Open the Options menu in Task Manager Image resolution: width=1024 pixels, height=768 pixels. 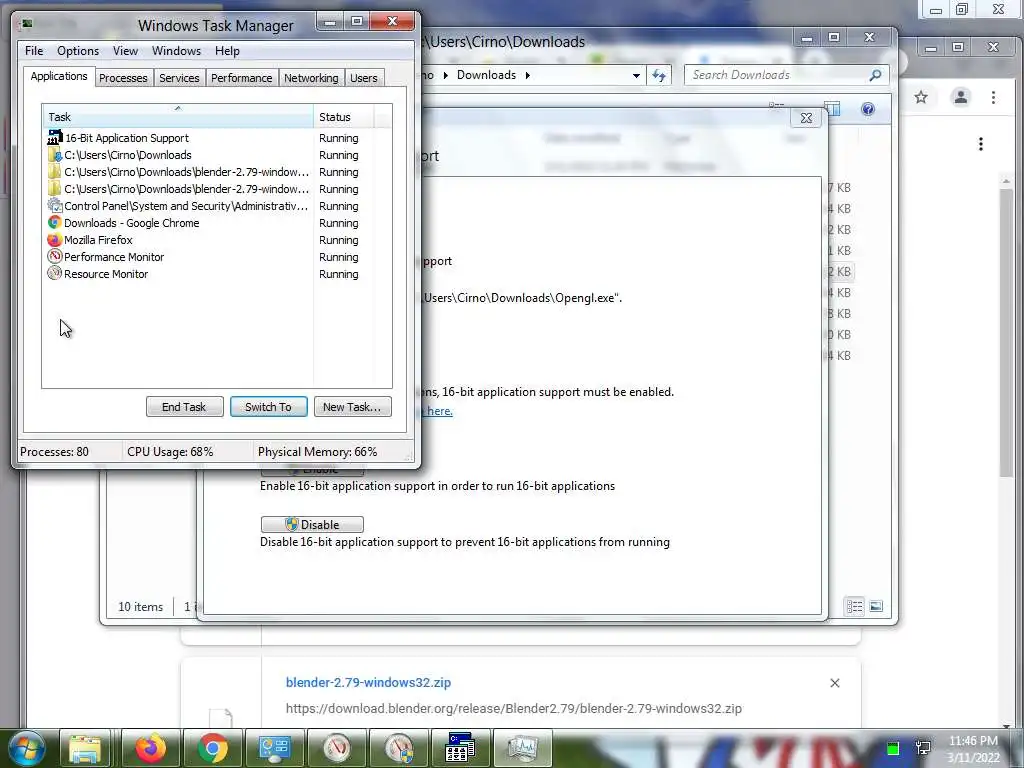tap(78, 51)
